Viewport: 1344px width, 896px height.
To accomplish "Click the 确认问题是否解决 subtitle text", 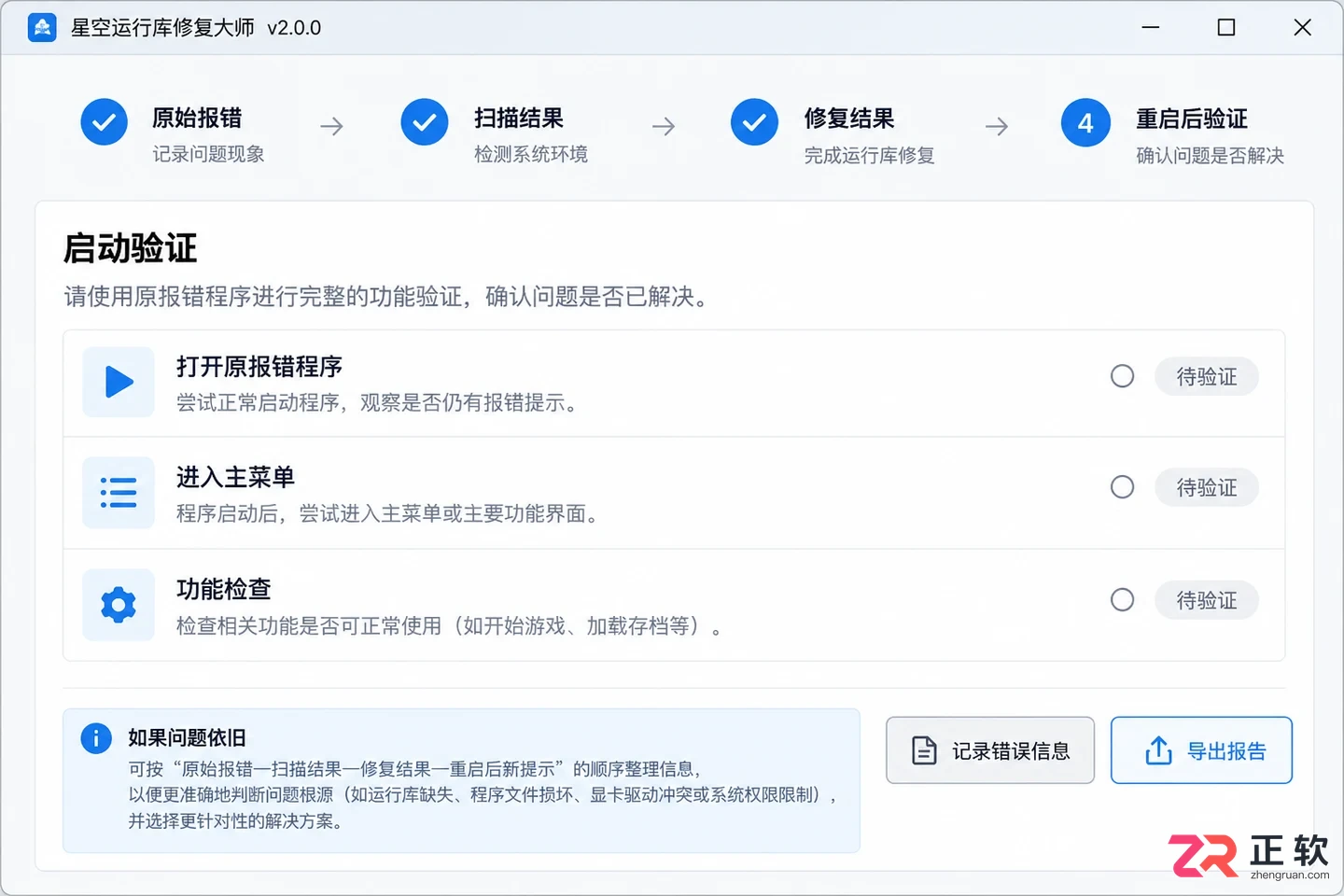I will coord(1211,155).
